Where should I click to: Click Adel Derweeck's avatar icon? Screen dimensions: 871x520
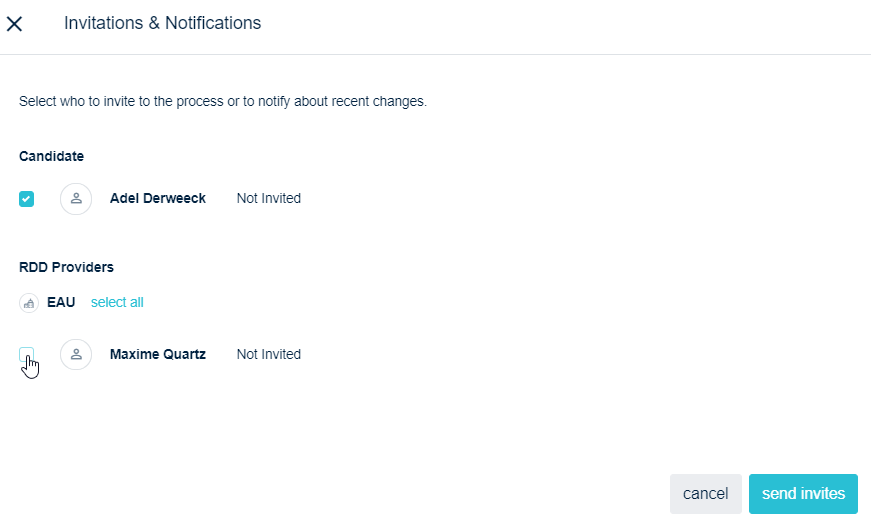[x=76, y=199]
